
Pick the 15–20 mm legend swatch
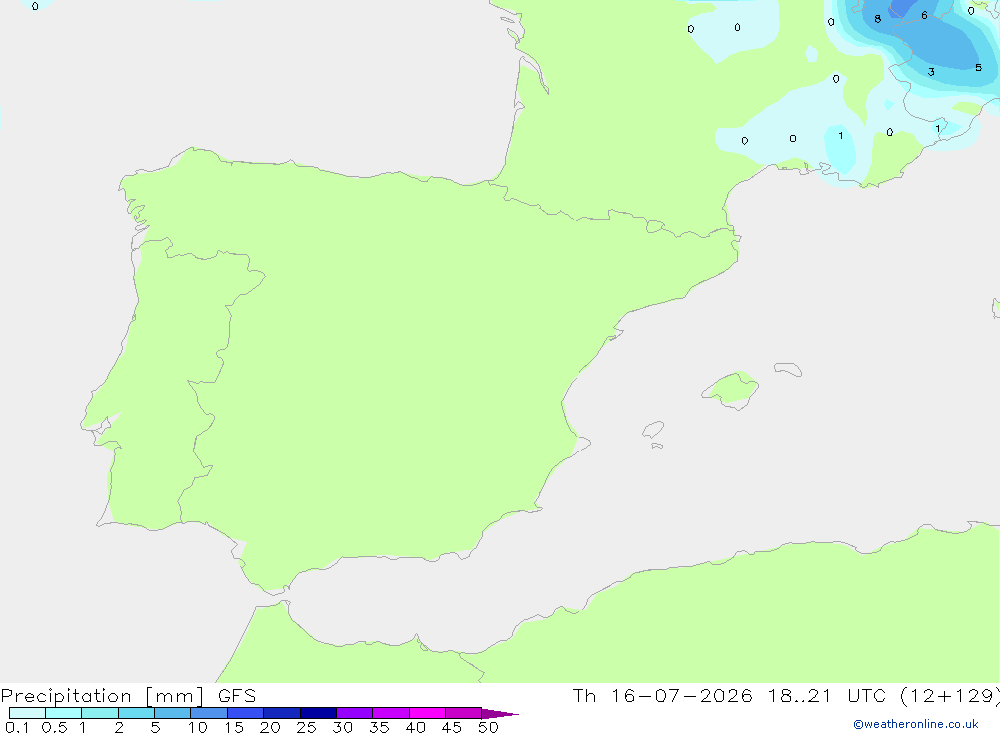pos(246,713)
